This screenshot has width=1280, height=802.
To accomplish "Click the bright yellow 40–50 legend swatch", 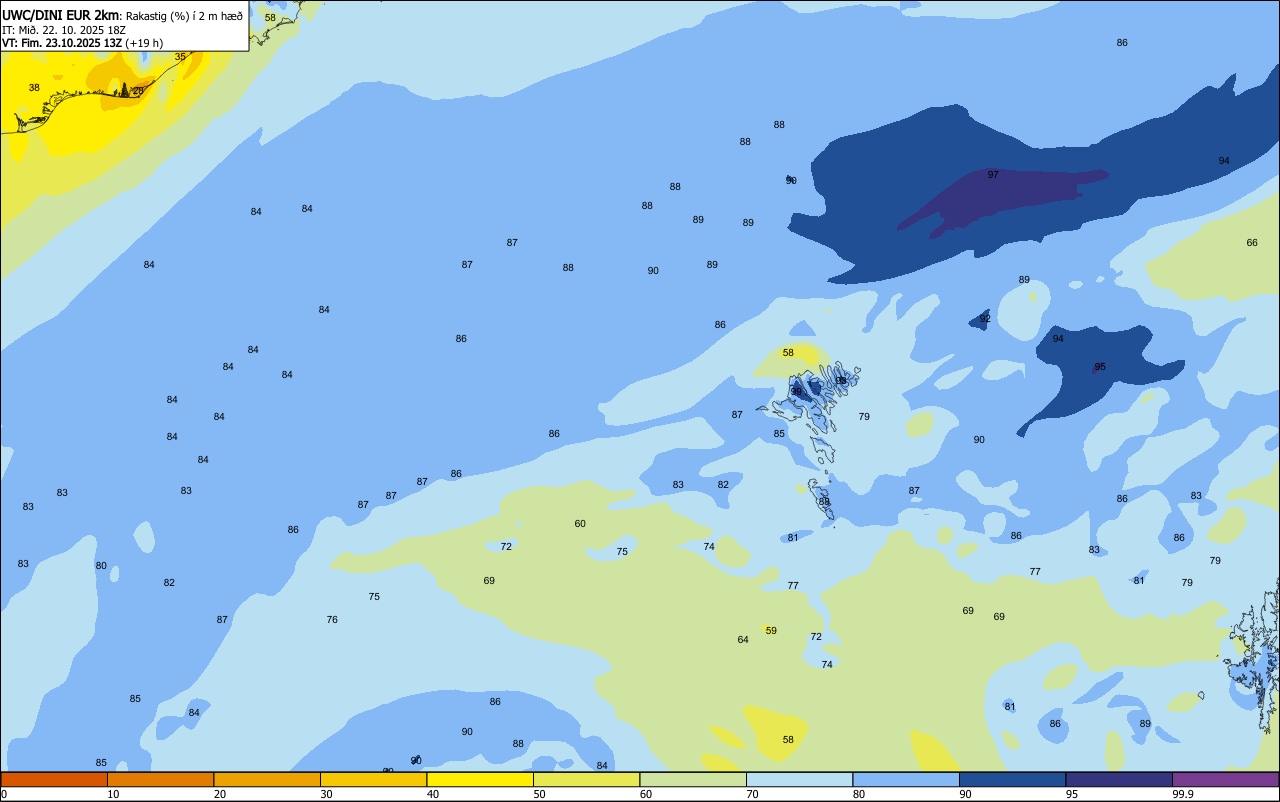I will coord(480,780).
